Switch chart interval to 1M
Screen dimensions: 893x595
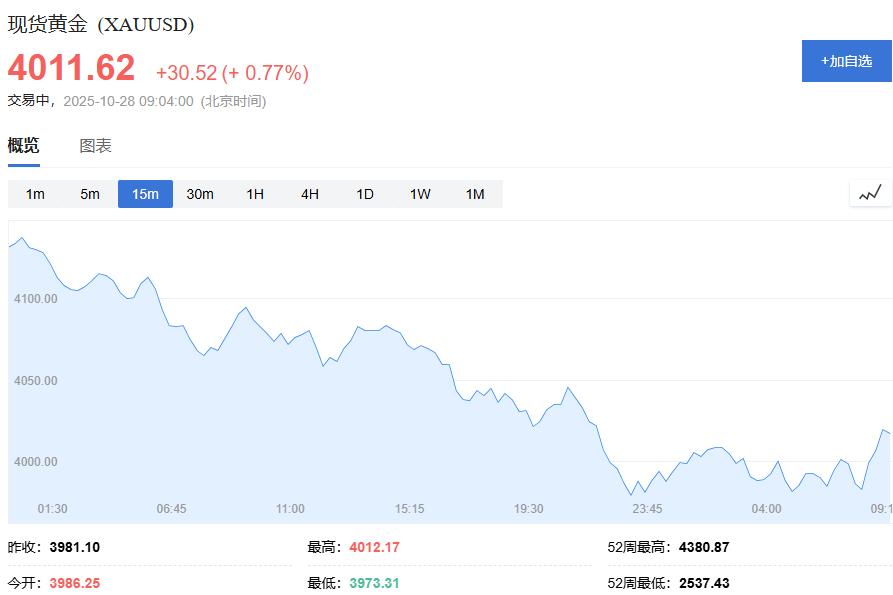(x=474, y=194)
